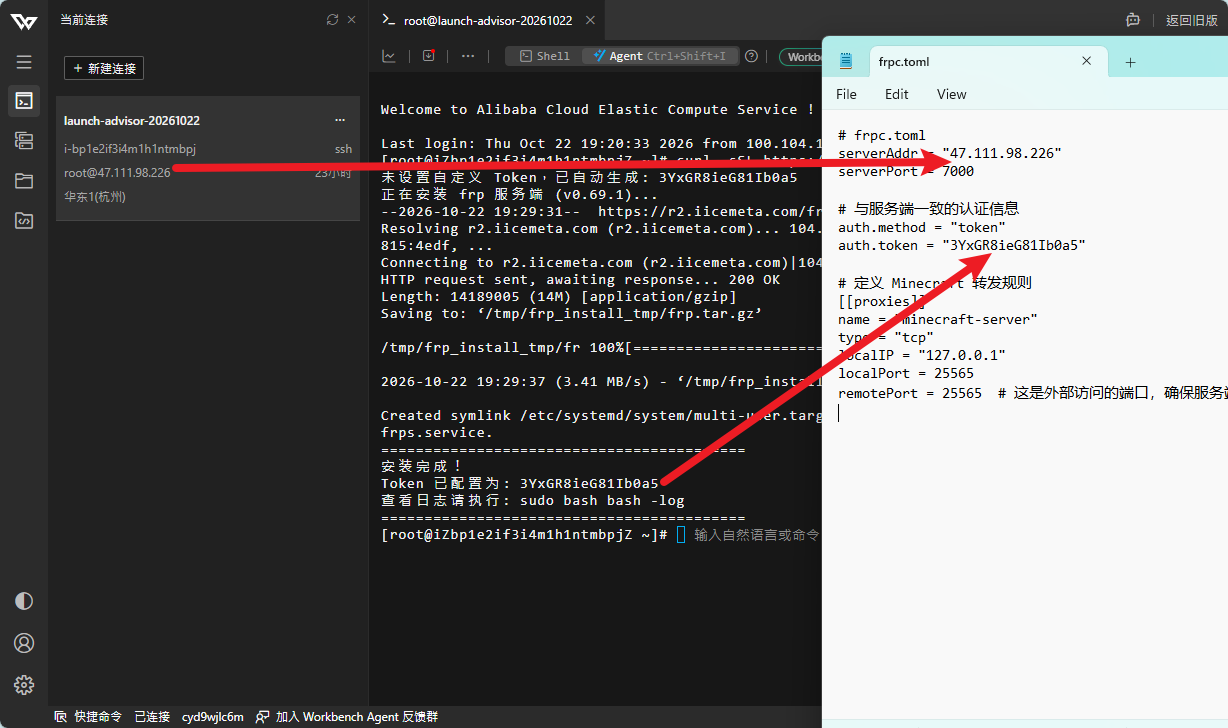1228x728 pixels.
Task: Click the Workbench logo icon
Action: (x=24, y=22)
